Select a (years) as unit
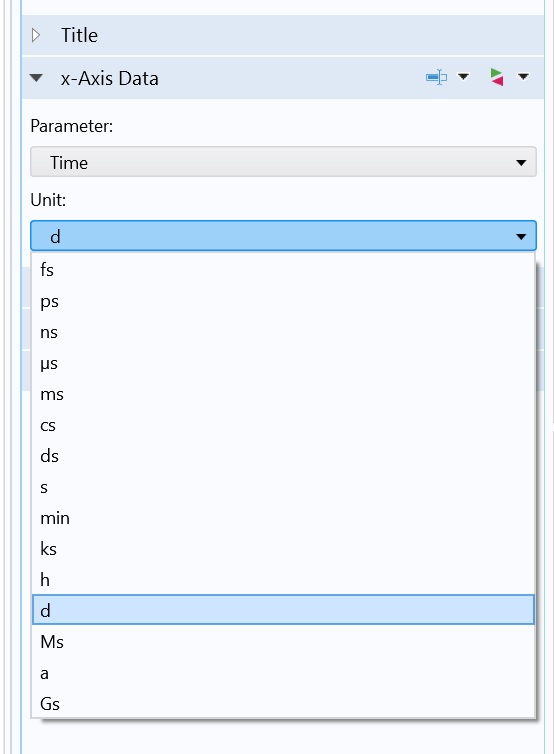 click(x=283, y=673)
